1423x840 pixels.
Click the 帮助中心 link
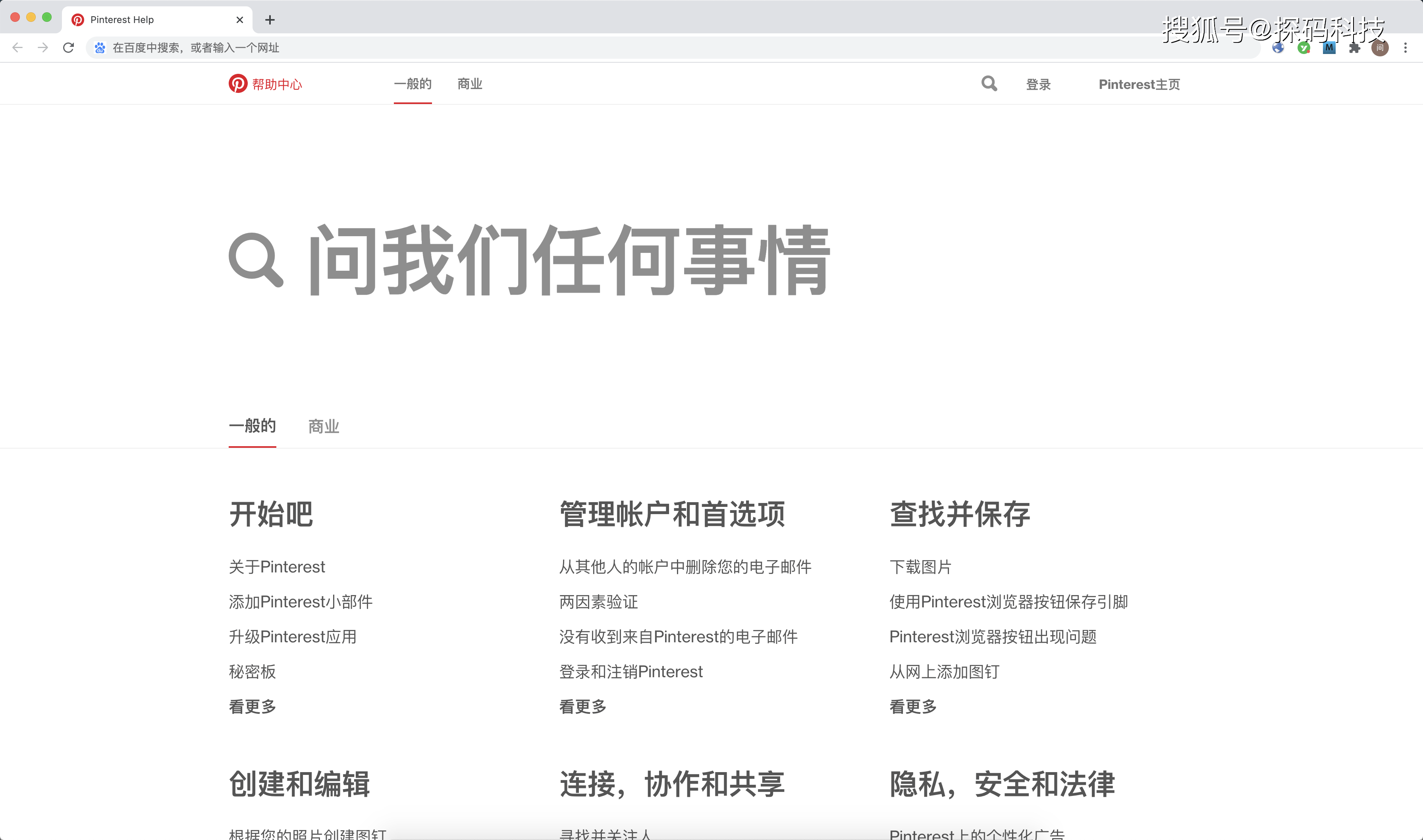(278, 84)
